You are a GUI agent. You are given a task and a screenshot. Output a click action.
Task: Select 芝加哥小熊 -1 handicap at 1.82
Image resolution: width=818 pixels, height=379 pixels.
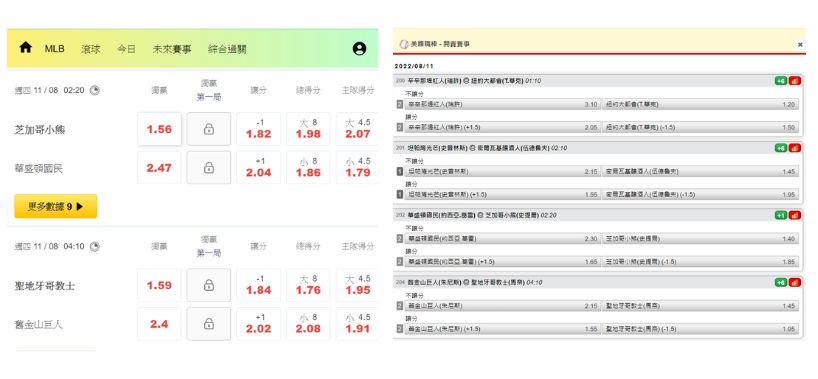pos(259,129)
